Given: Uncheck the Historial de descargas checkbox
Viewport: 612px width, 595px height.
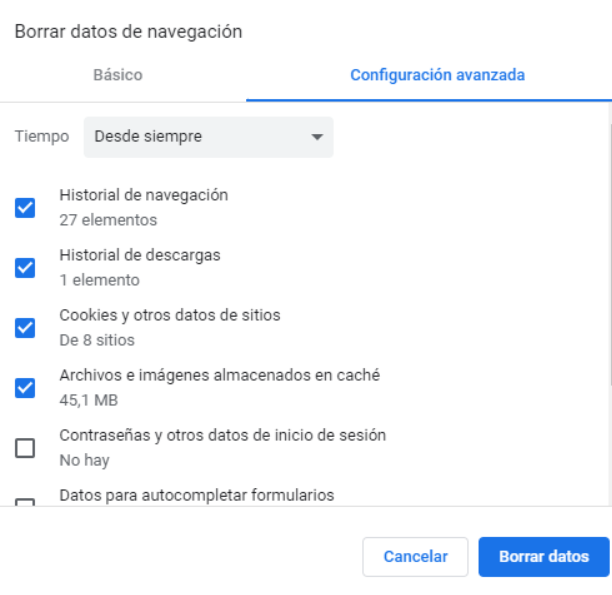Looking at the screenshot, I should pos(25,268).
